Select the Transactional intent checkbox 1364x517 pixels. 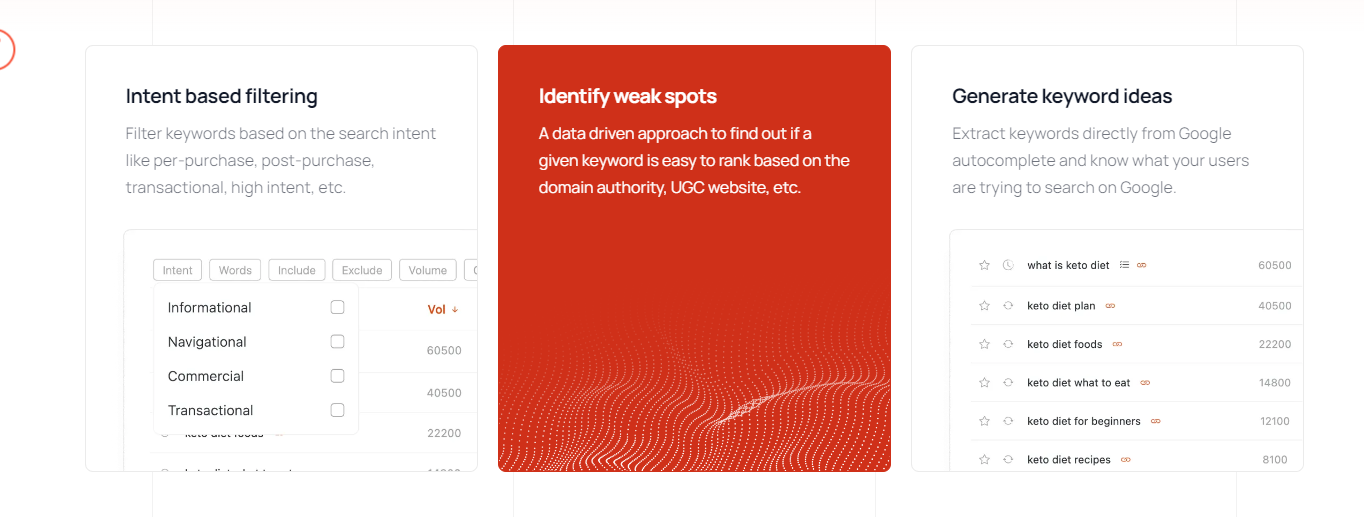coord(337,410)
